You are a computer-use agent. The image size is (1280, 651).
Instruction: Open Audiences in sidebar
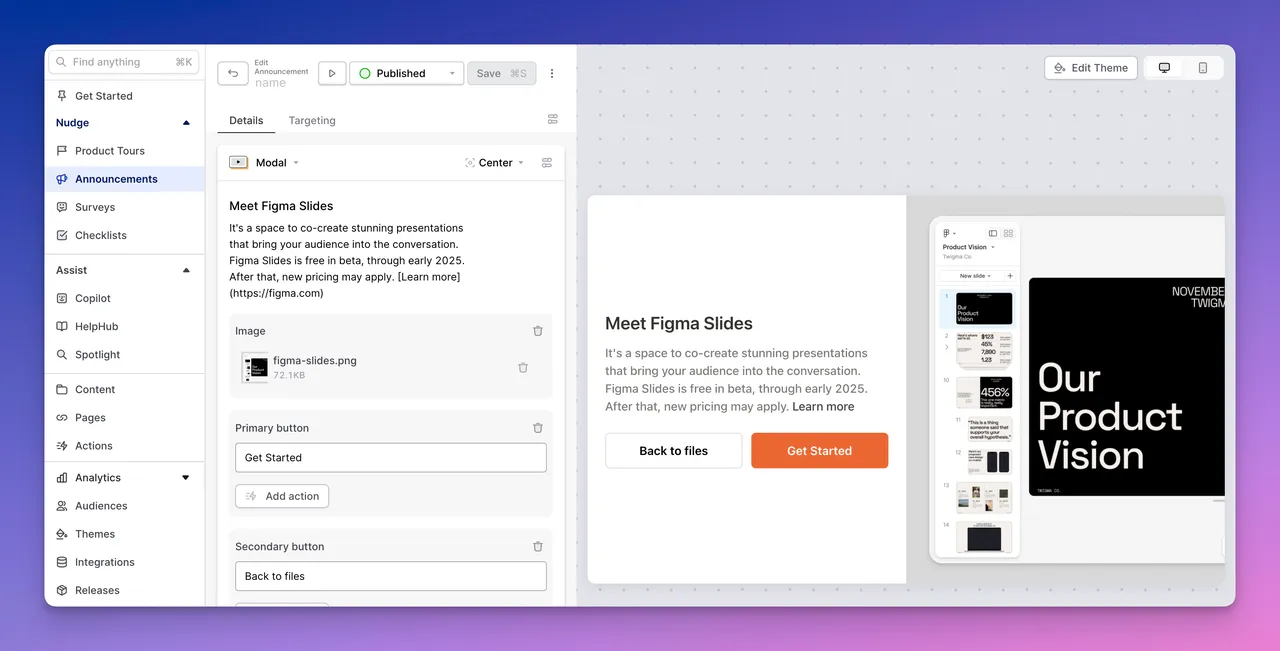(124, 506)
